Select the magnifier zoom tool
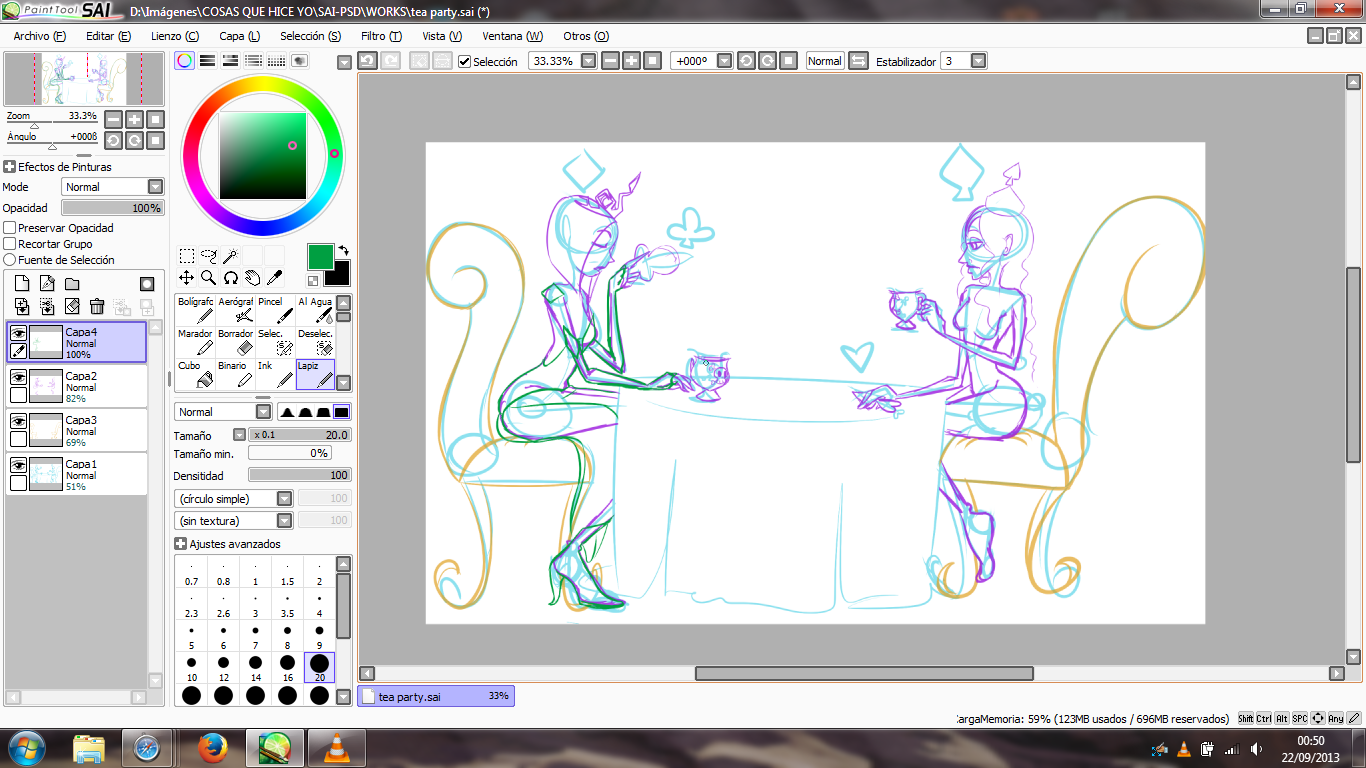This screenshot has height=768, width=1366. coord(209,278)
